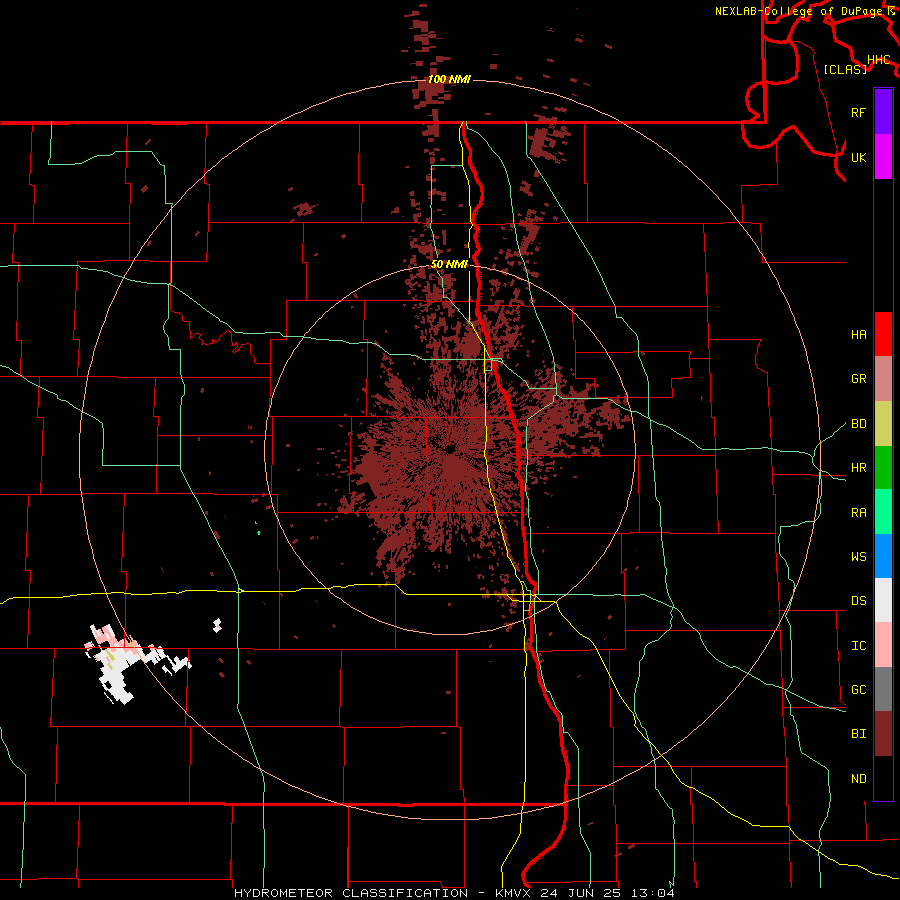The image size is (900, 900).
Task: Click the WS legend label
Action: click(x=858, y=557)
